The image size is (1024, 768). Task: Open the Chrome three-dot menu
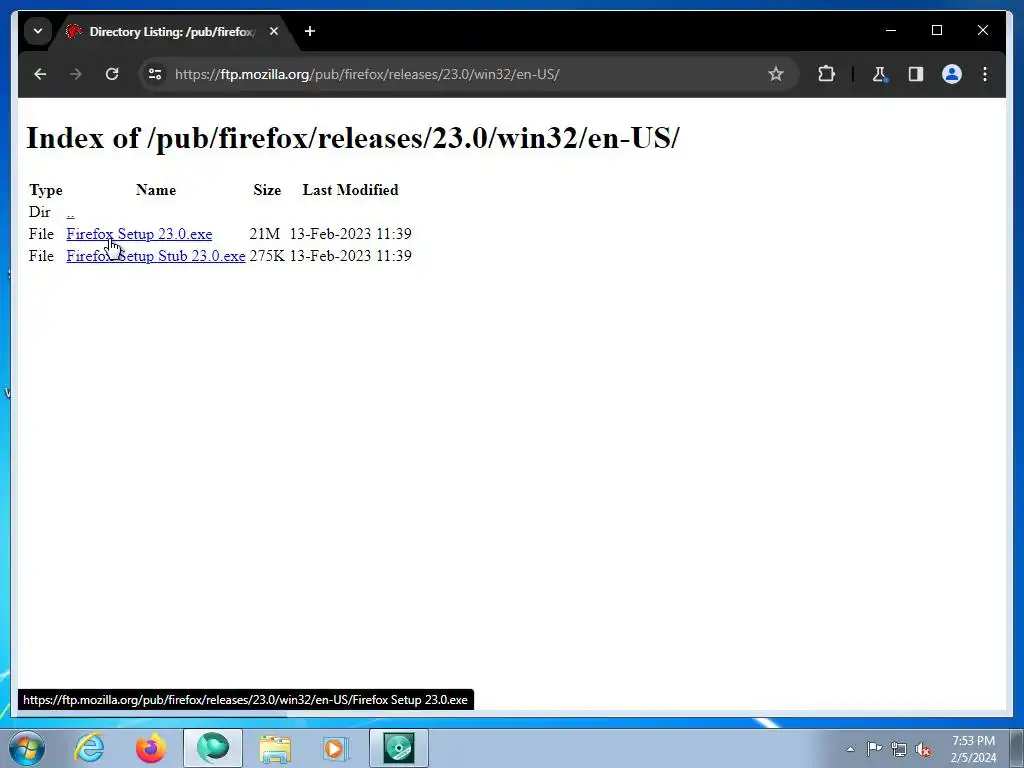985,74
